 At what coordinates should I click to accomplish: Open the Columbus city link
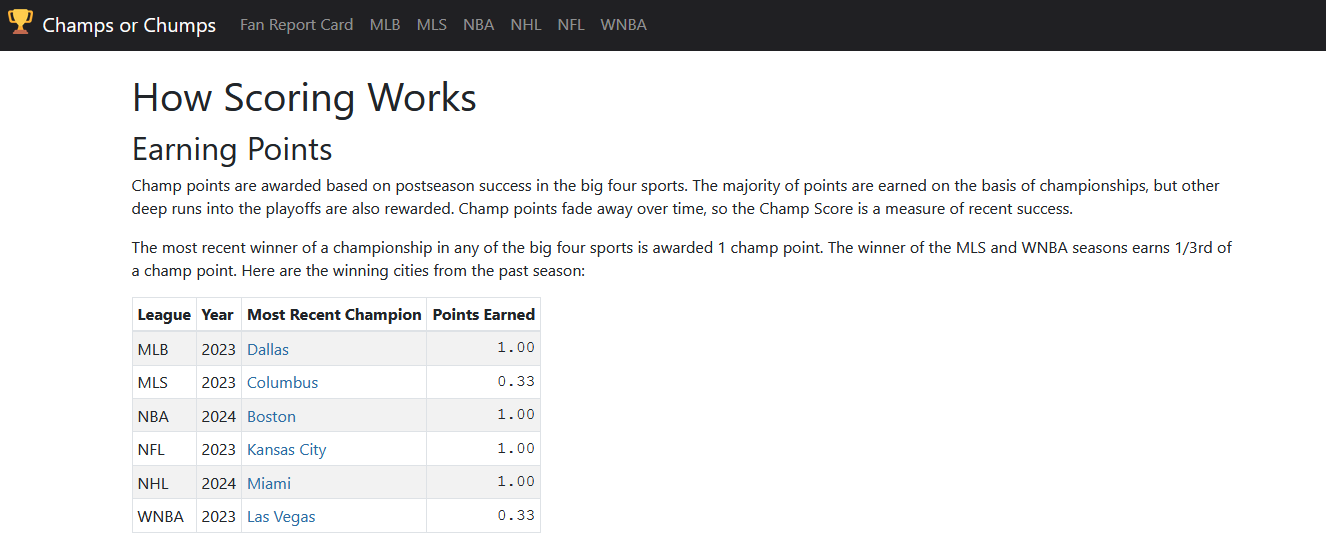(x=282, y=383)
